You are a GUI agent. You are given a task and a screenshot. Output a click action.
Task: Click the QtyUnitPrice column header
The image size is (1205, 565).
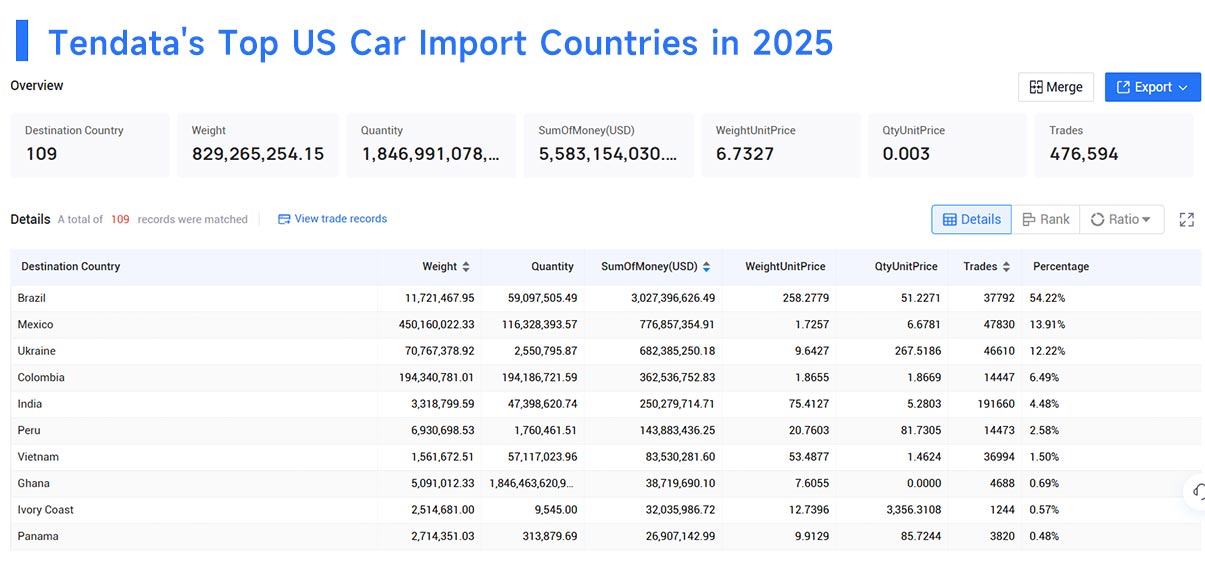[906, 267]
